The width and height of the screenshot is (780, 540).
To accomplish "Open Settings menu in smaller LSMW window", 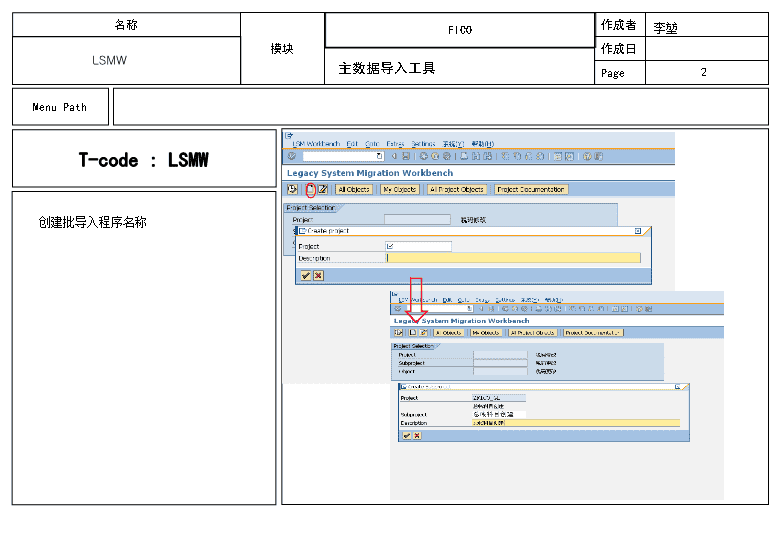I will tap(505, 300).
